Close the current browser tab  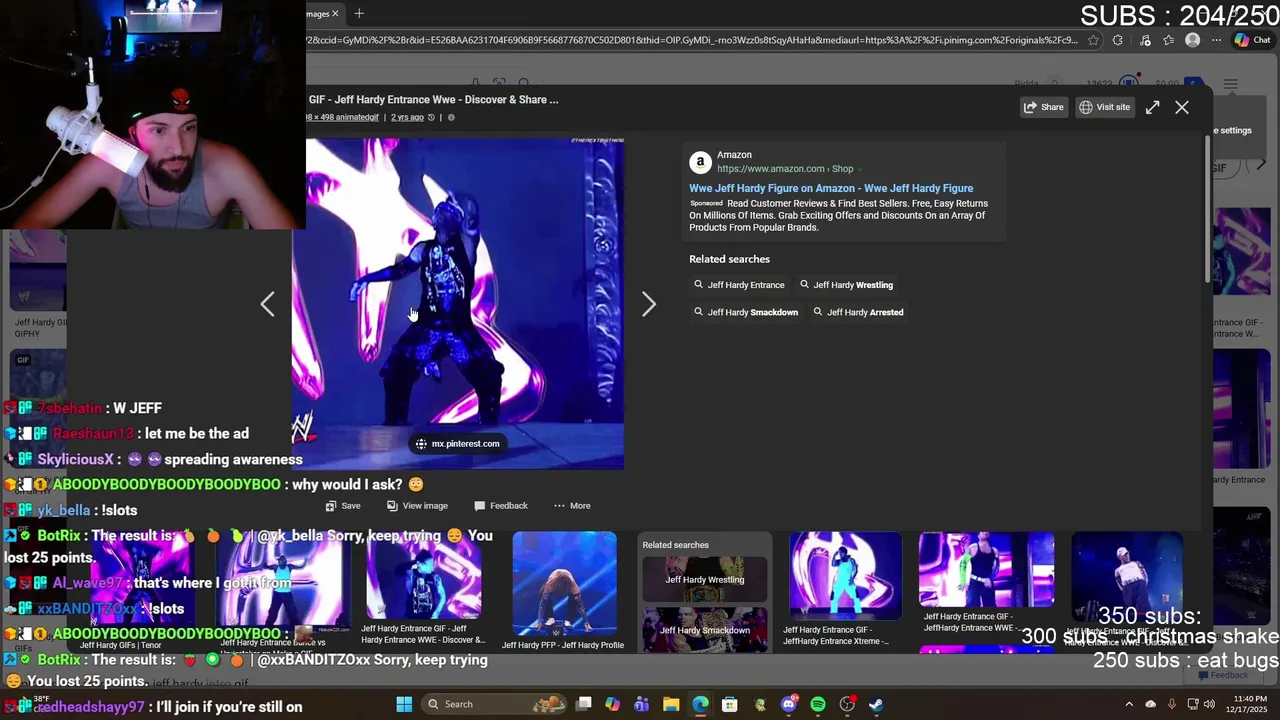(x=335, y=13)
